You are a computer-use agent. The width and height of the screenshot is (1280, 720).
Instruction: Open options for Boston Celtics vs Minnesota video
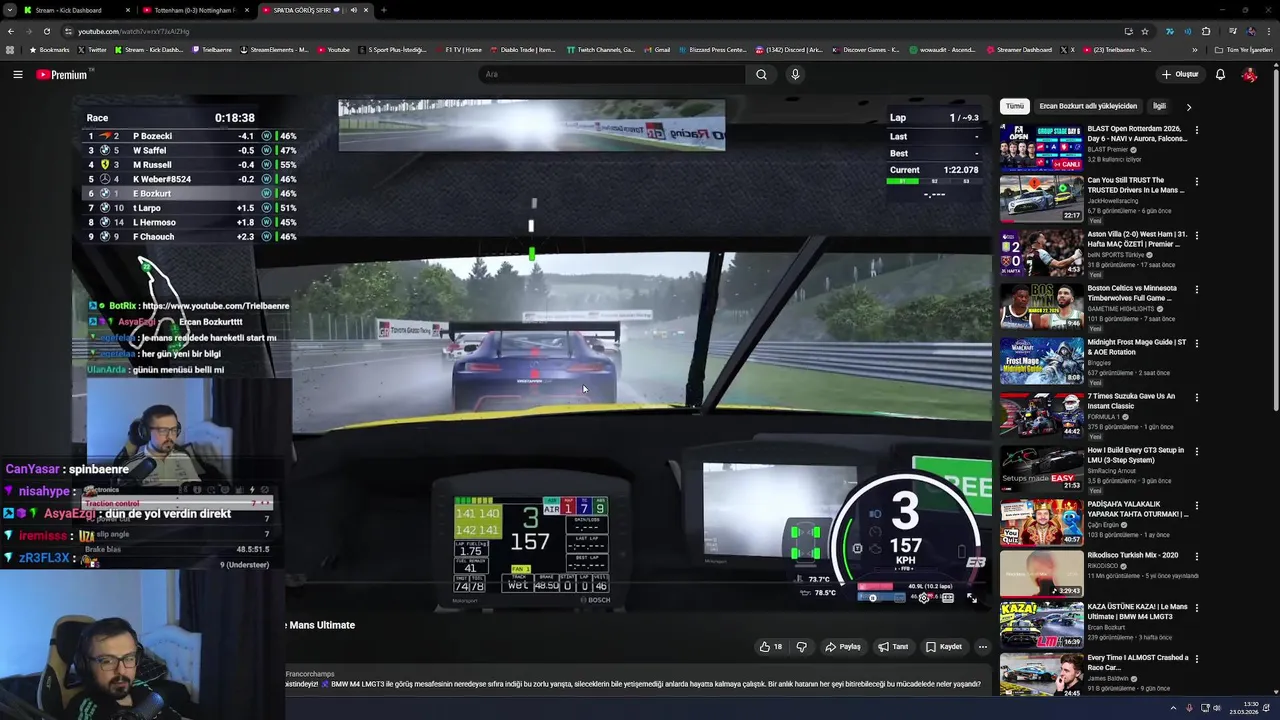[x=1196, y=289]
